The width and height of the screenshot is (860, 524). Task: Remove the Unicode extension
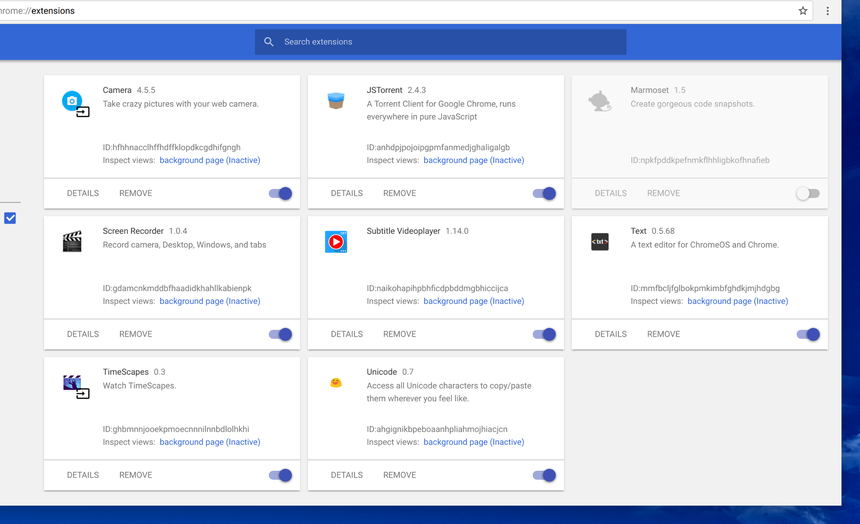(x=399, y=475)
